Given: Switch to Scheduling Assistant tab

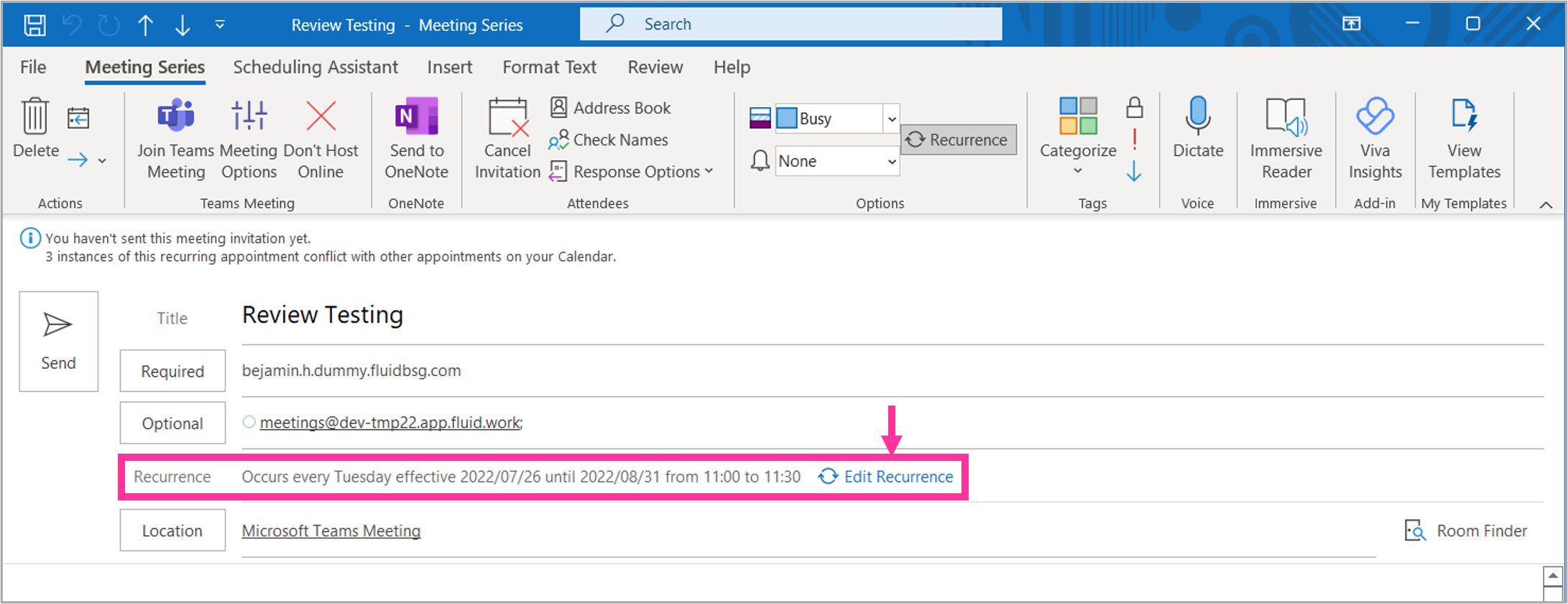Looking at the screenshot, I should coord(315,67).
